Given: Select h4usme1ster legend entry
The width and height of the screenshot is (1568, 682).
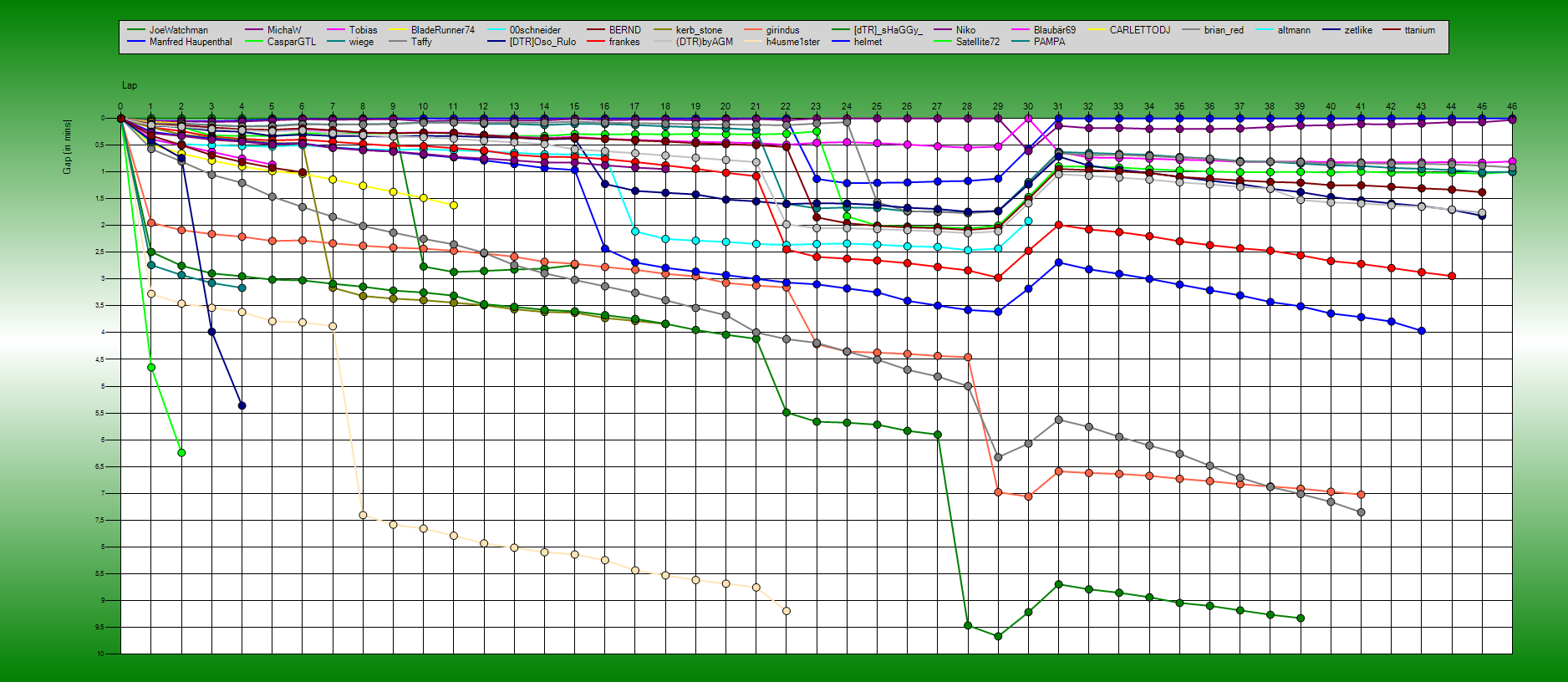Looking at the screenshot, I should pyautogui.click(x=793, y=42).
